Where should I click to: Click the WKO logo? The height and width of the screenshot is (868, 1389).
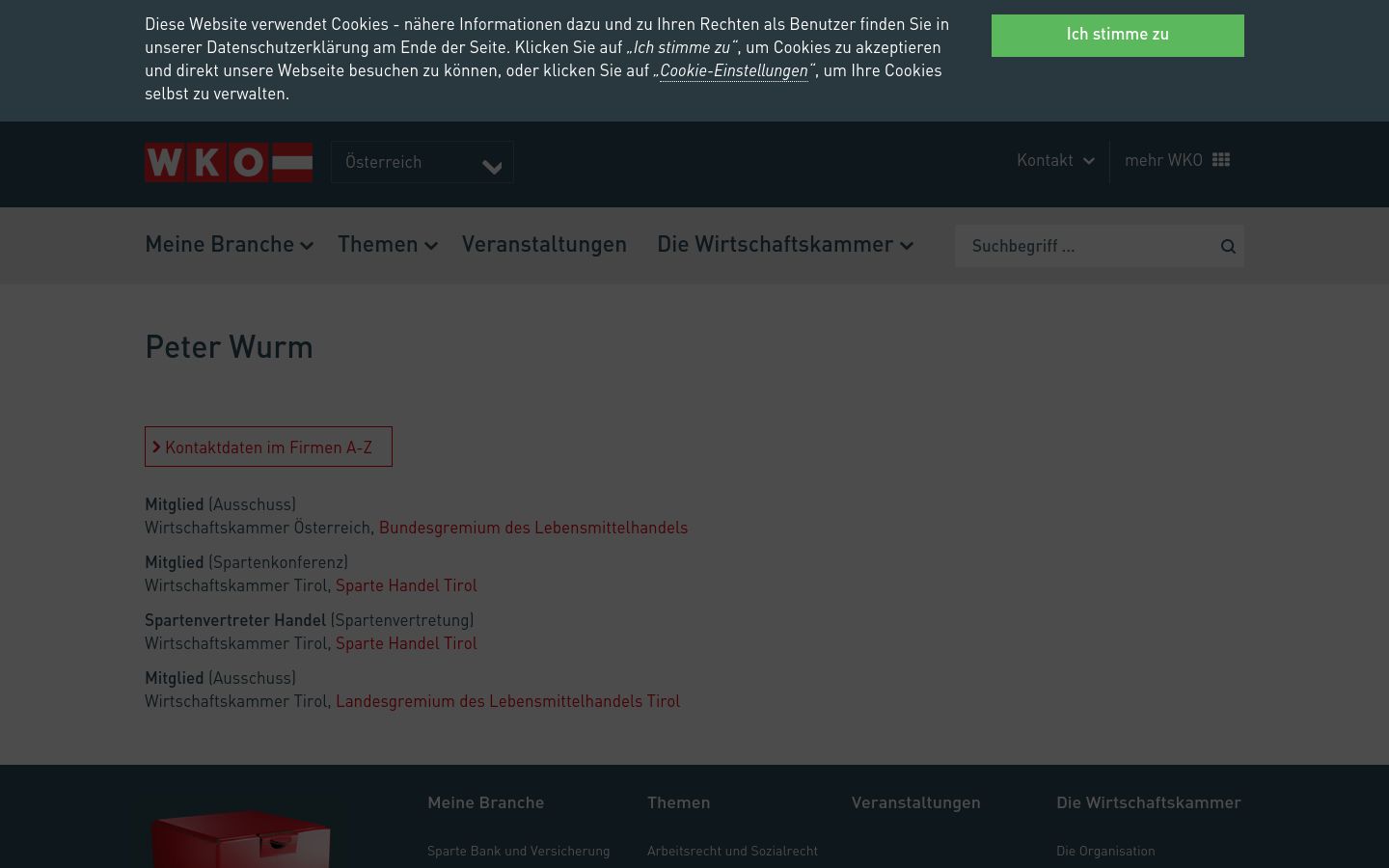[x=229, y=162]
